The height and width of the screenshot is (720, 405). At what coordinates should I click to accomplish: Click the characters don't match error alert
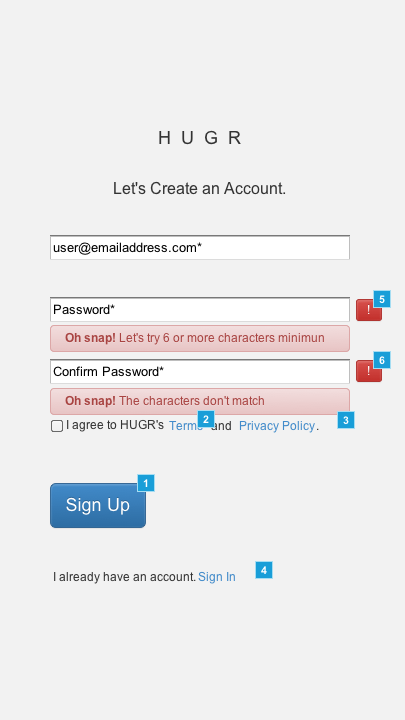coord(200,401)
